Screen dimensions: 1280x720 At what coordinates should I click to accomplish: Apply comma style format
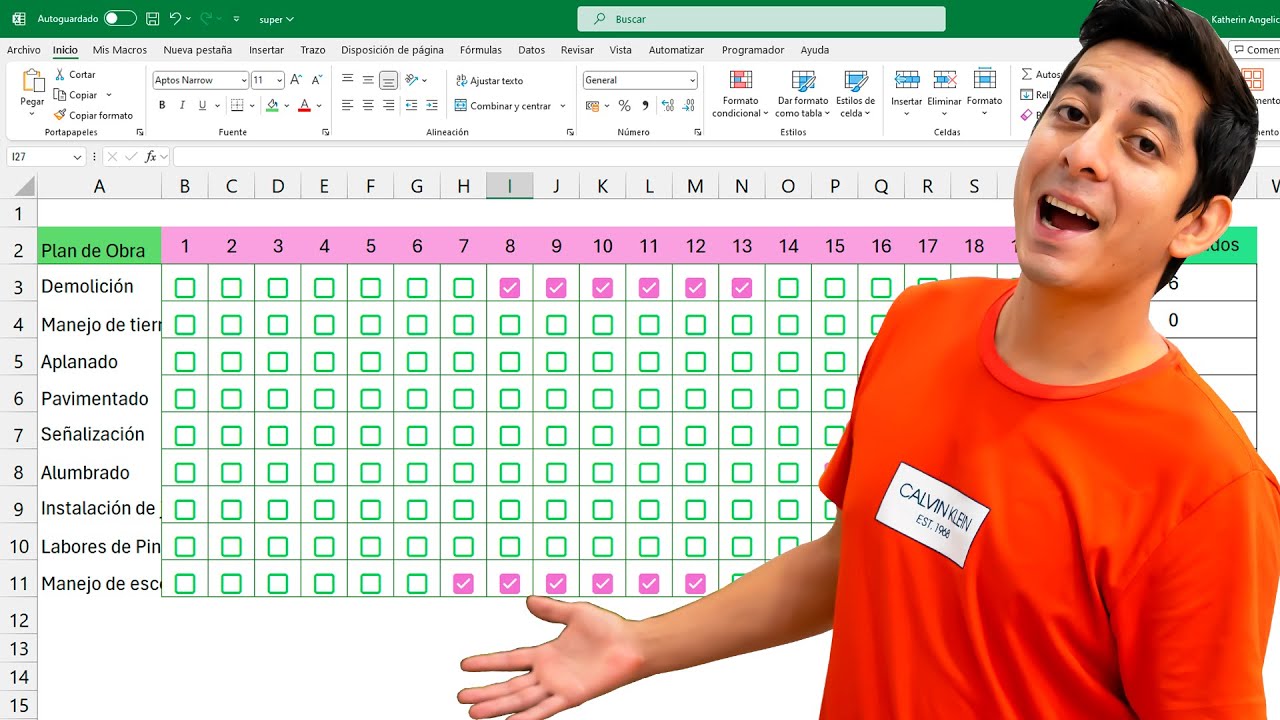(x=645, y=105)
